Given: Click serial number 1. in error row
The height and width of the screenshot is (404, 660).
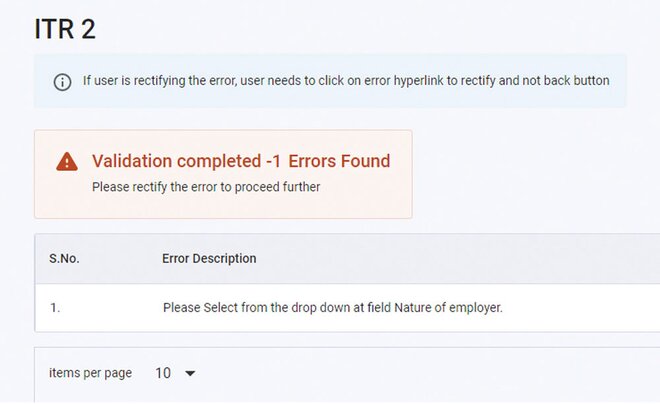Looking at the screenshot, I should click(x=55, y=308).
